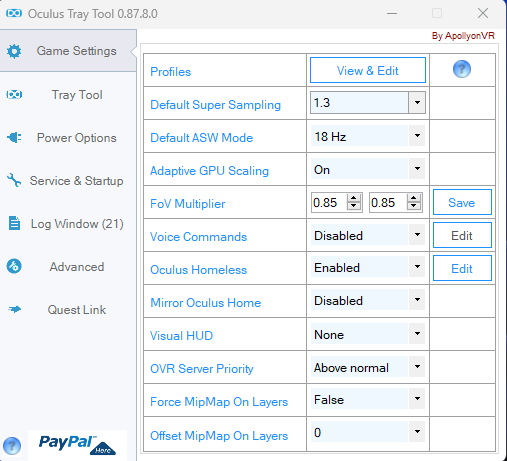Click the plug icon for Power Options

(x=14, y=137)
